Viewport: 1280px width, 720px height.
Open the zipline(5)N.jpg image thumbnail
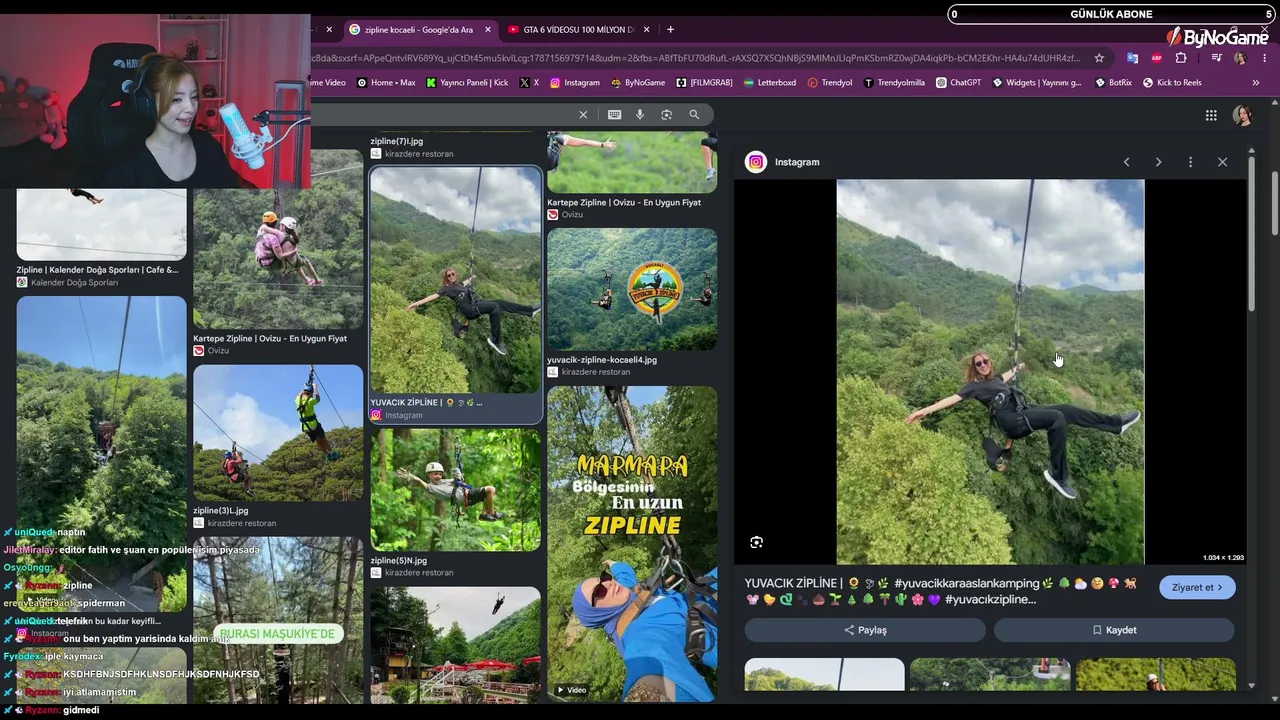(x=456, y=490)
